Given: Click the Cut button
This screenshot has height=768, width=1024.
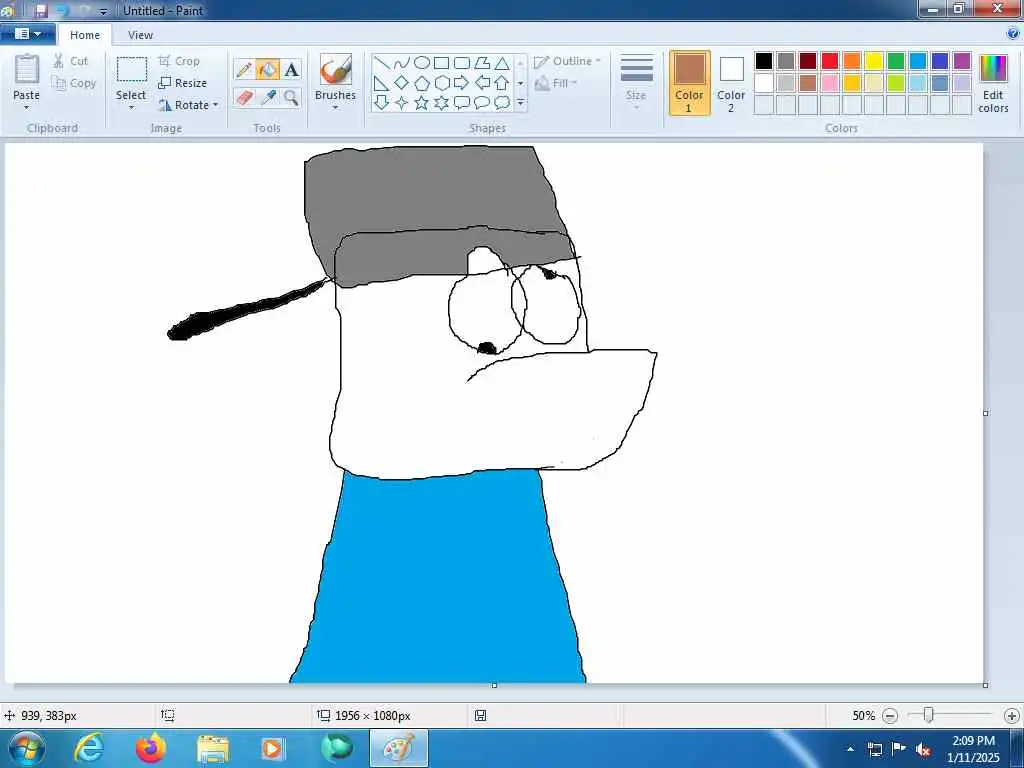Looking at the screenshot, I should 71,61.
